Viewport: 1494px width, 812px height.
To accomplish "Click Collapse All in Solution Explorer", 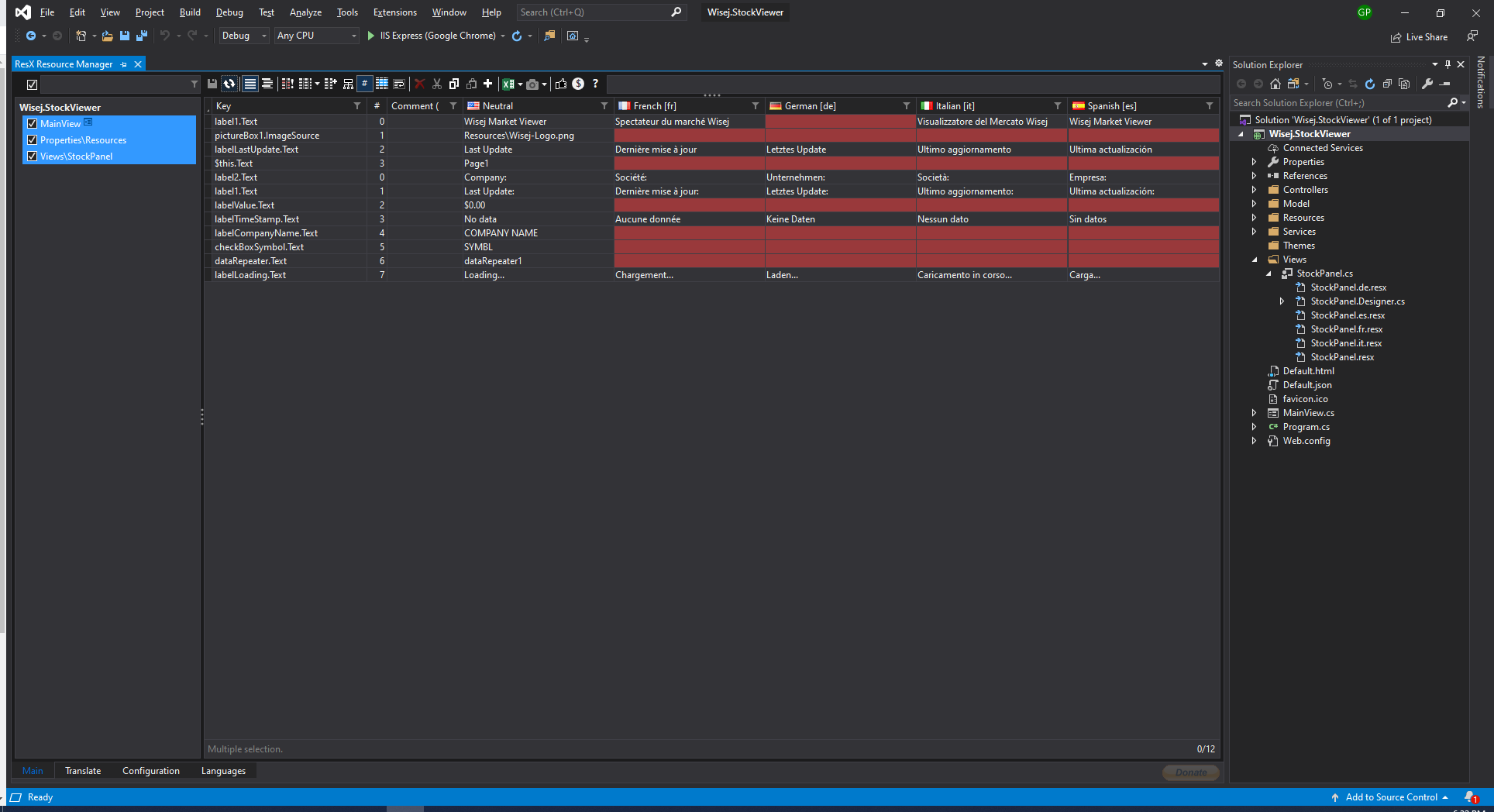I will click(1387, 84).
